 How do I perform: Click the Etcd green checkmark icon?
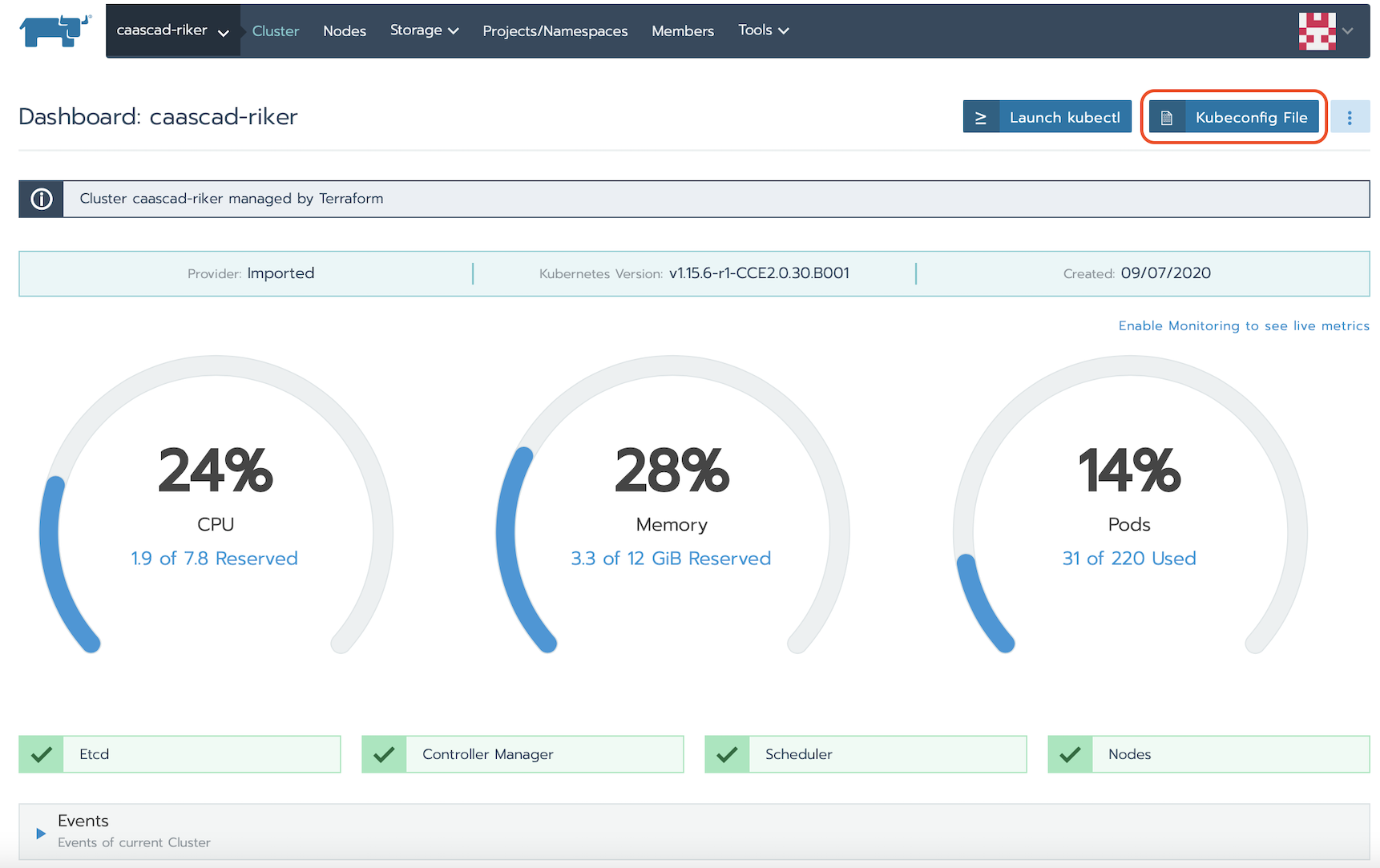pyautogui.click(x=42, y=754)
